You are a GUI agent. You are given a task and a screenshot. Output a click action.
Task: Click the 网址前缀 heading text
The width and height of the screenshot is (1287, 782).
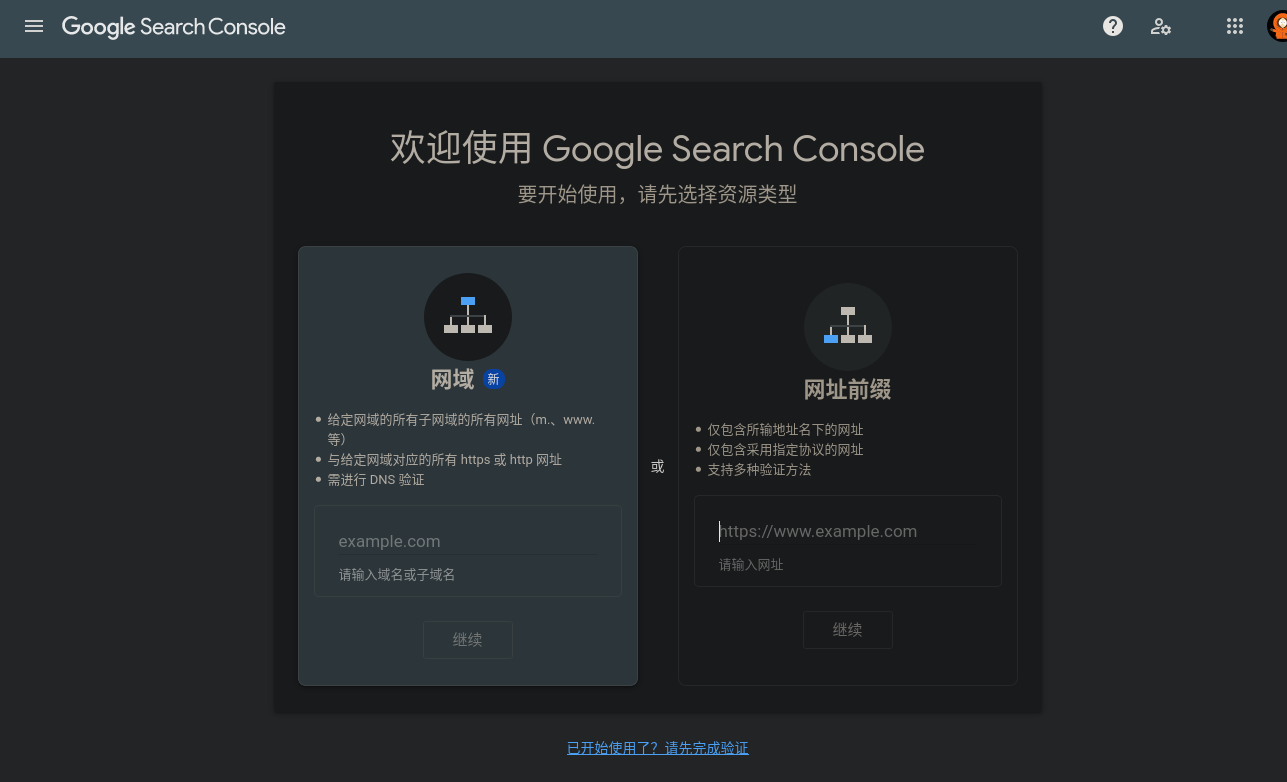pyautogui.click(x=848, y=390)
